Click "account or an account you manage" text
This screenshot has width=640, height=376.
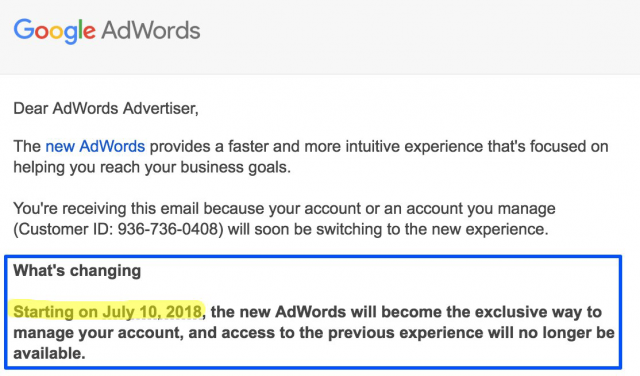click(430, 209)
